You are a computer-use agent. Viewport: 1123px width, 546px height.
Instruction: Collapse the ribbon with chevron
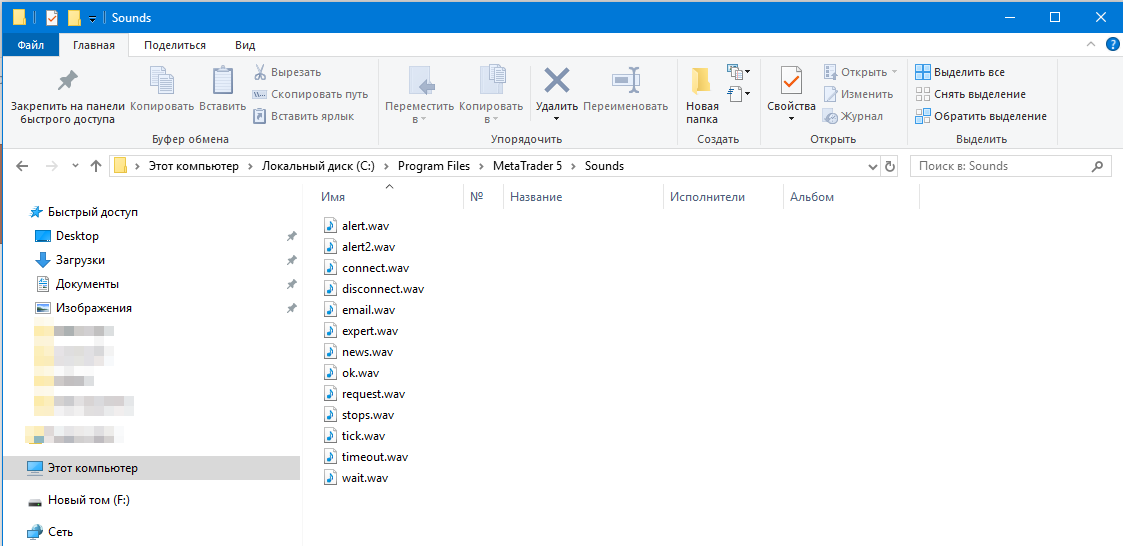coord(1091,44)
